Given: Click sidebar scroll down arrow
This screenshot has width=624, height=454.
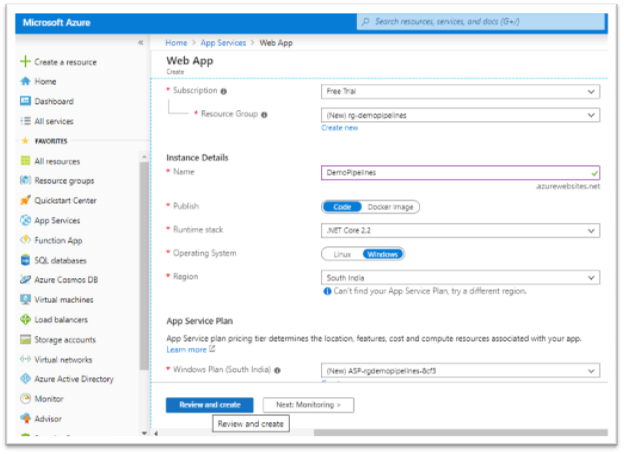Looking at the screenshot, I should (x=144, y=433).
